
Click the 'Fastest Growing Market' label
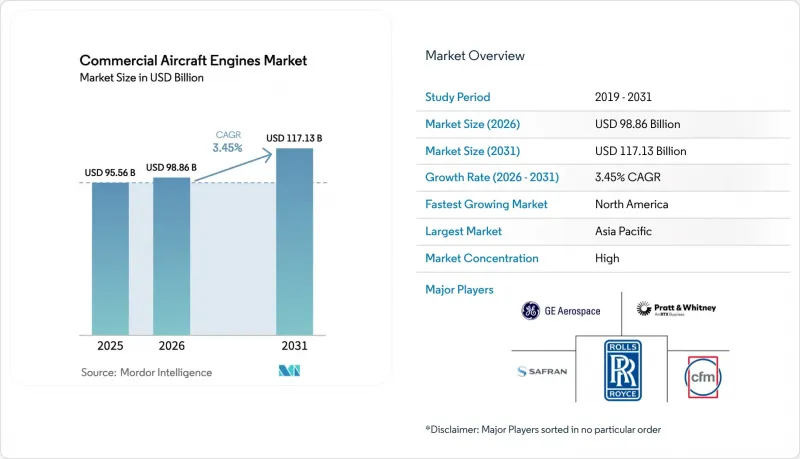pos(486,204)
